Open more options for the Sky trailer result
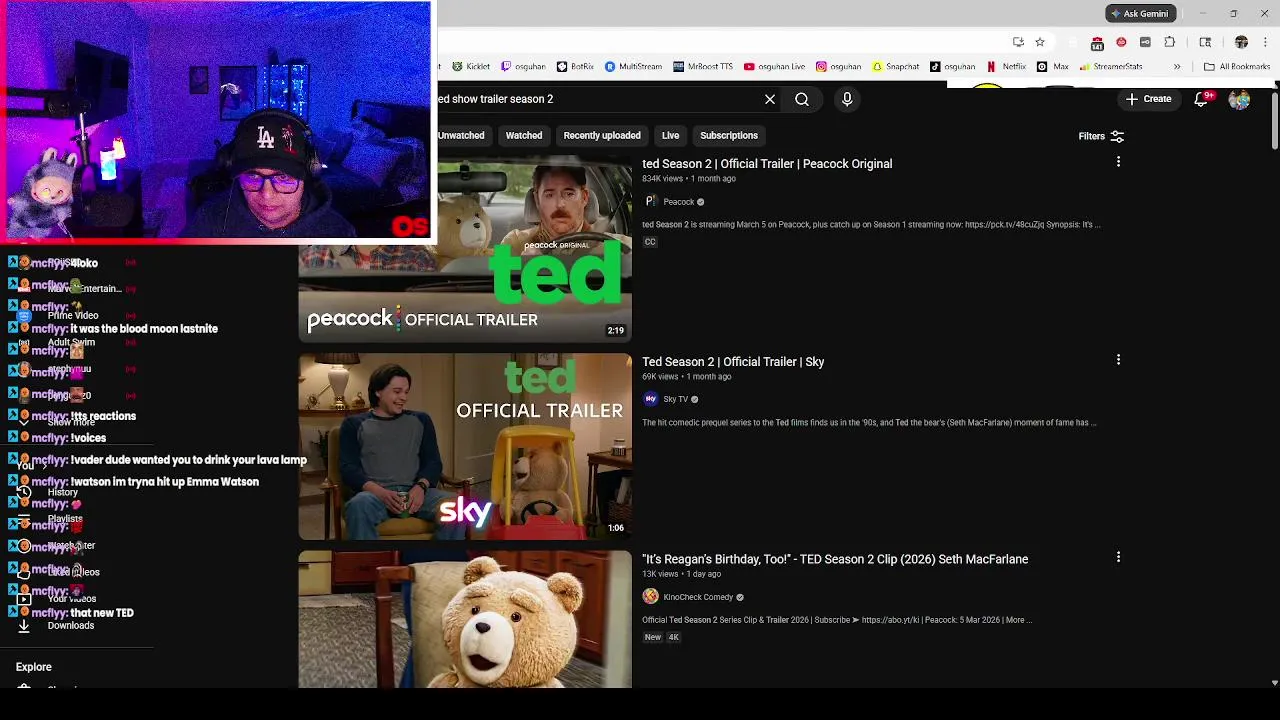 click(1118, 360)
